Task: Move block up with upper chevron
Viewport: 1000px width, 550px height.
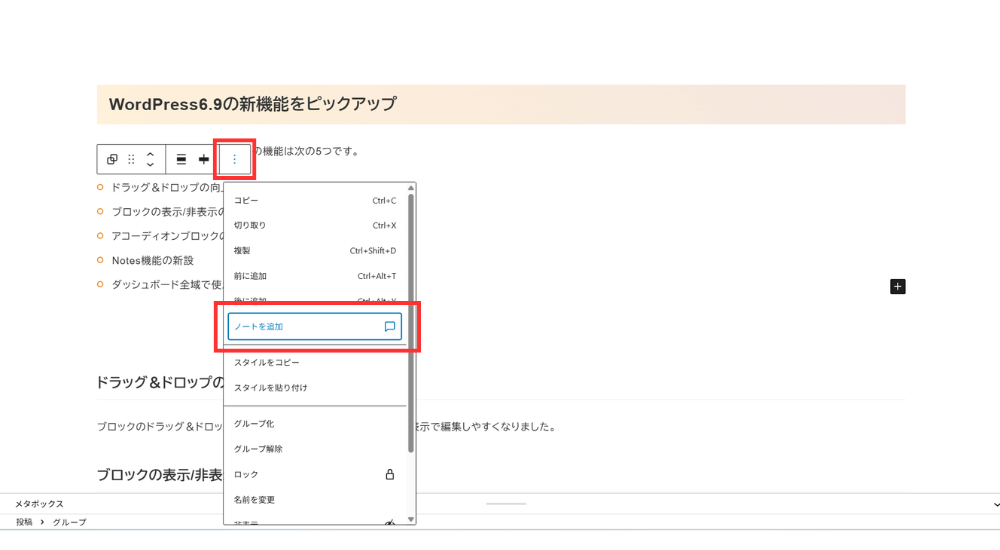Action: (x=150, y=153)
